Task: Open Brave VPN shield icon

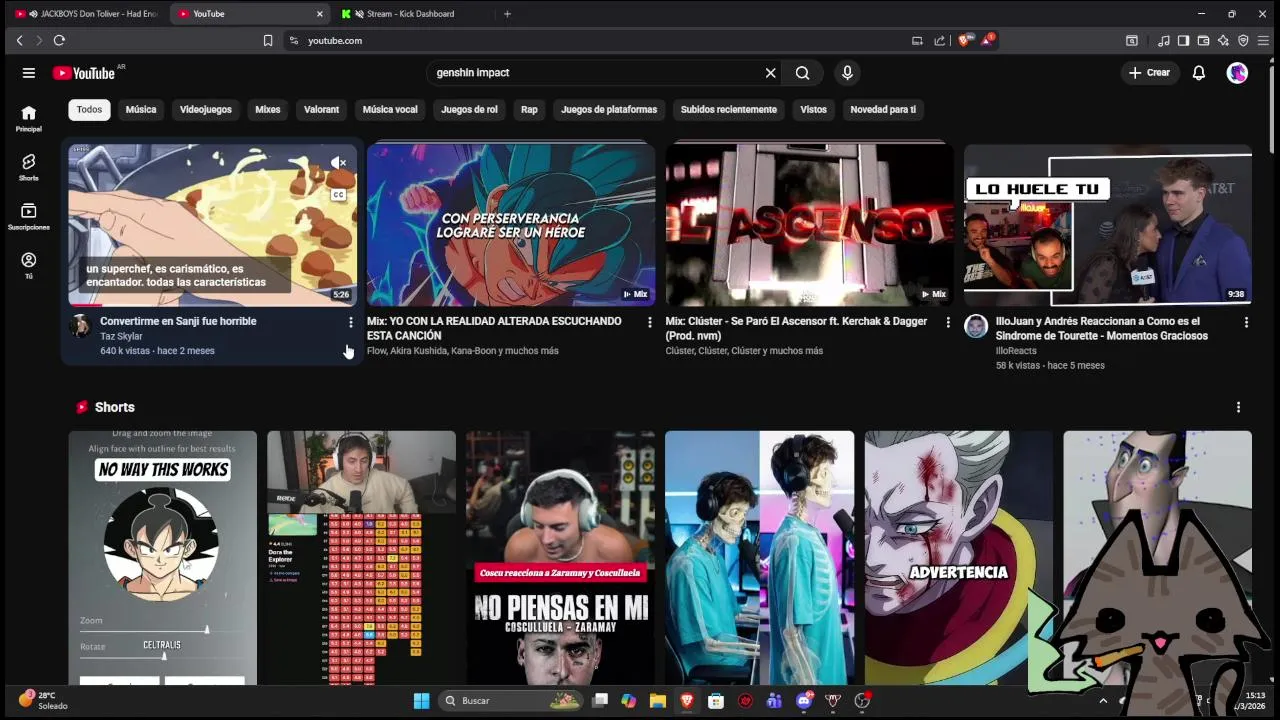Action: (x=1243, y=40)
